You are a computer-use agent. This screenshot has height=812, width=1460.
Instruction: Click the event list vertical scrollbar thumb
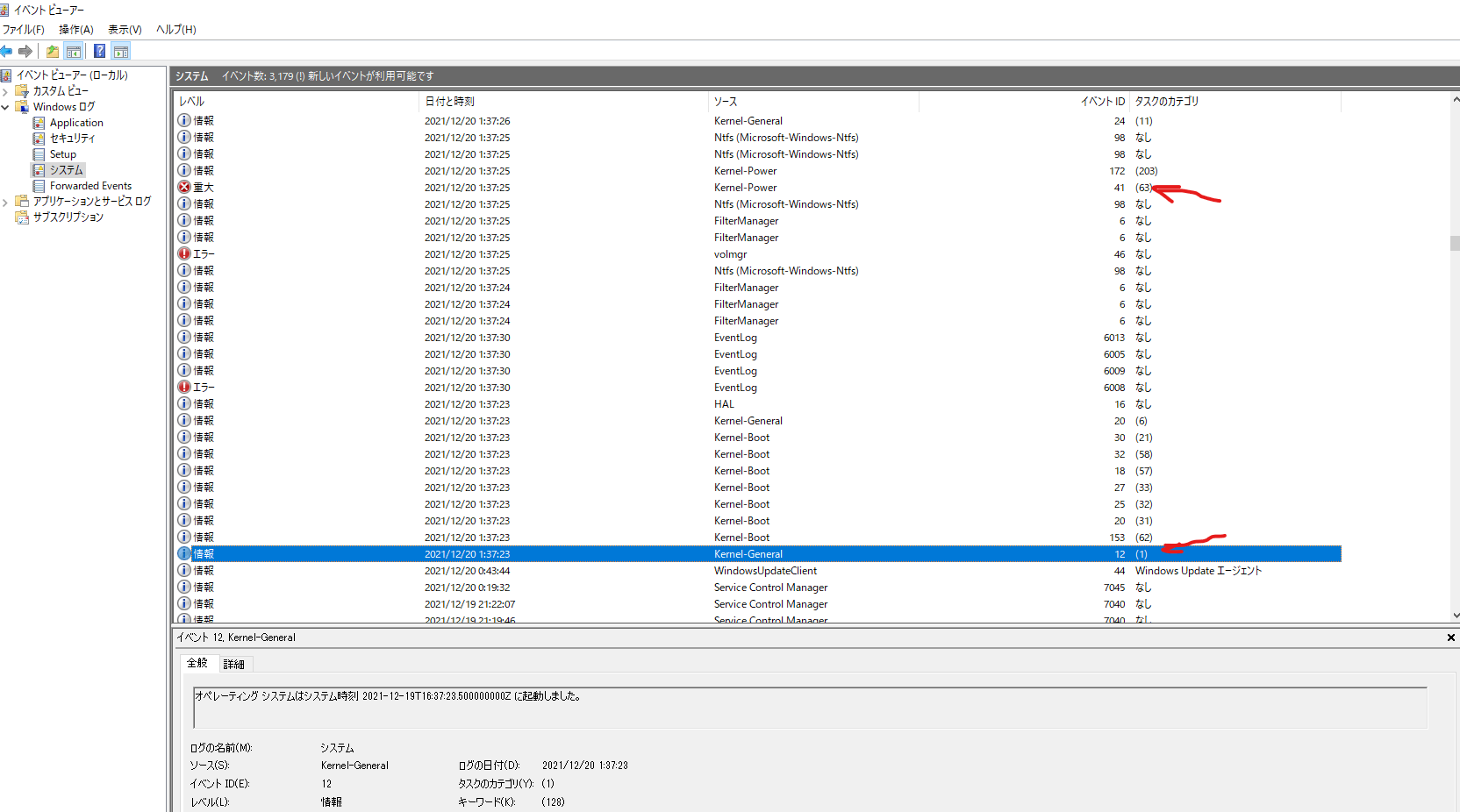pyautogui.click(x=1455, y=243)
